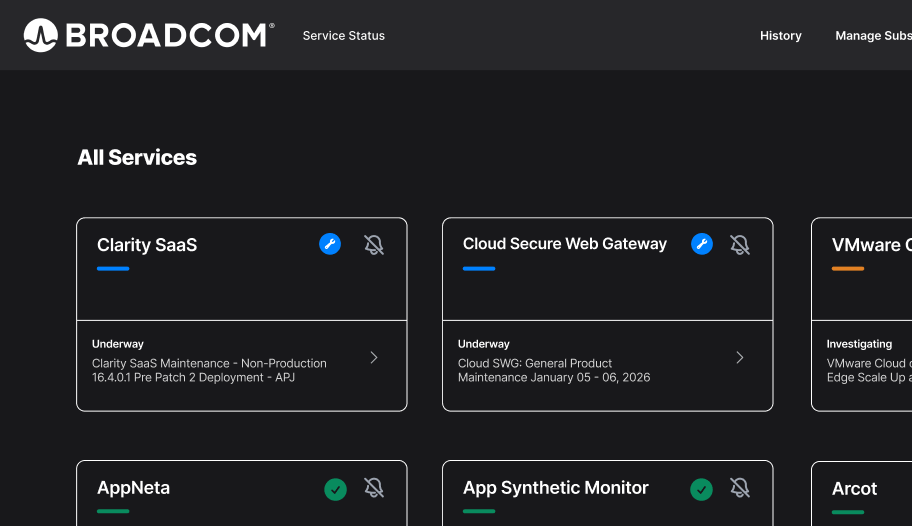Click 'Underway' label in Cloud Secure Web Gateway card

point(483,344)
